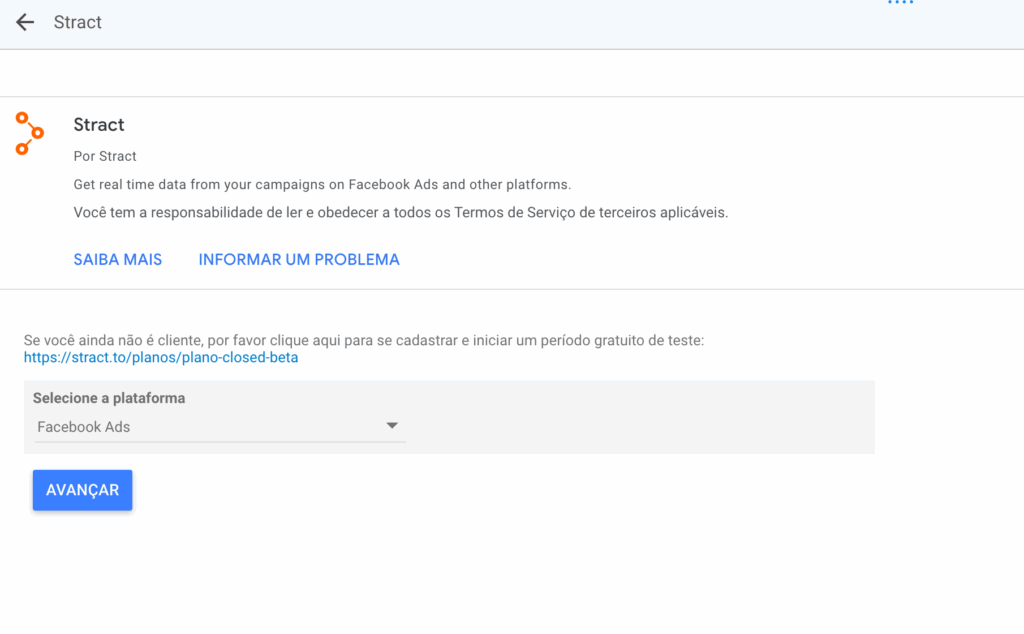This screenshot has width=1024, height=634.
Task: Expand the Facebook Ads platform dropdown
Action: click(x=219, y=427)
